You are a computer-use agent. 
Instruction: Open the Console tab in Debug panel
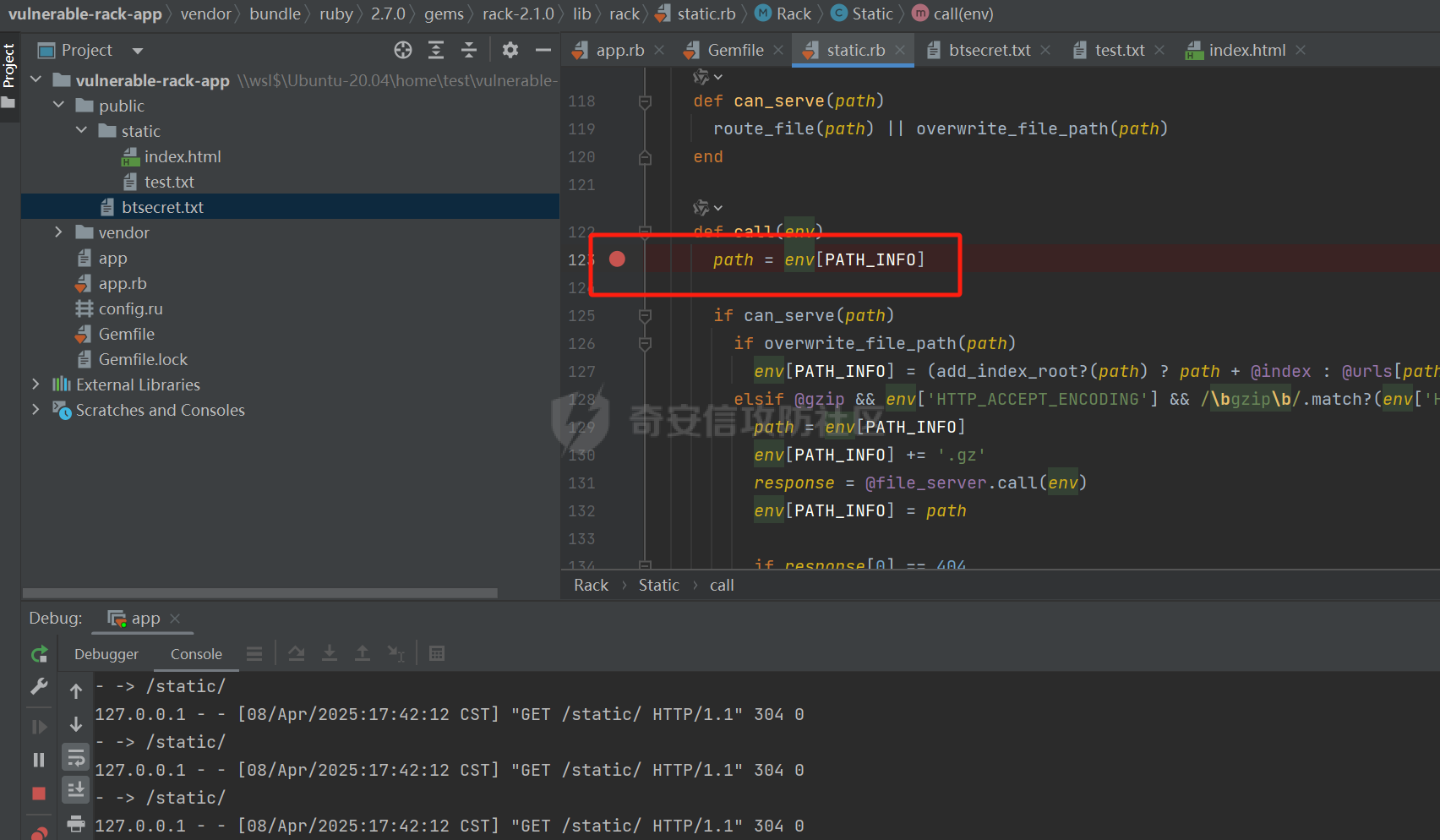click(x=196, y=654)
